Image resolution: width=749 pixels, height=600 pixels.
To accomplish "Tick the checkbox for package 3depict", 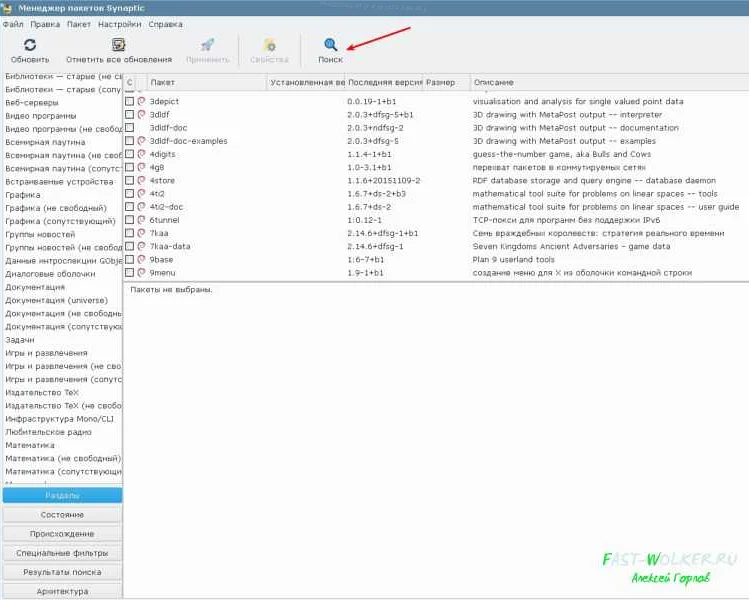I will [129, 101].
